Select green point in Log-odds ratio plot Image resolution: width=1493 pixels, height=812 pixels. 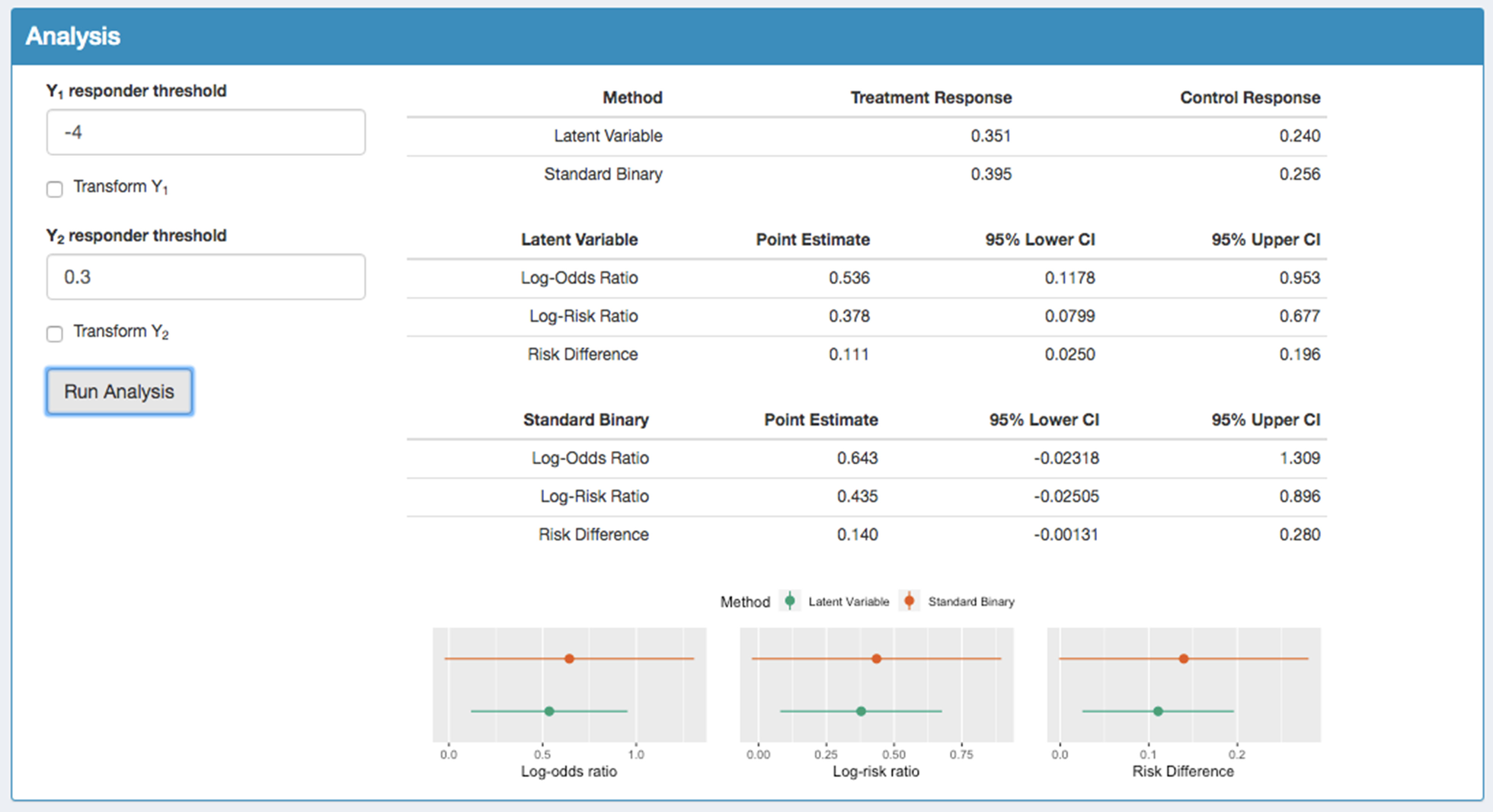[549, 711]
